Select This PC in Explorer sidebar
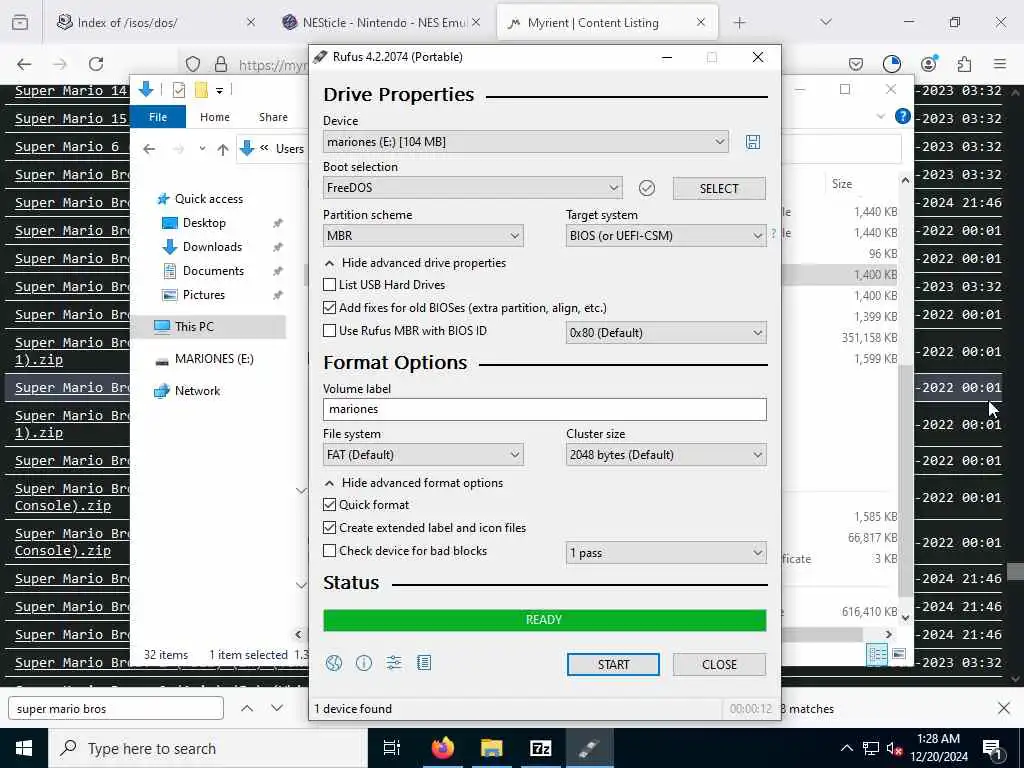 coord(194,327)
